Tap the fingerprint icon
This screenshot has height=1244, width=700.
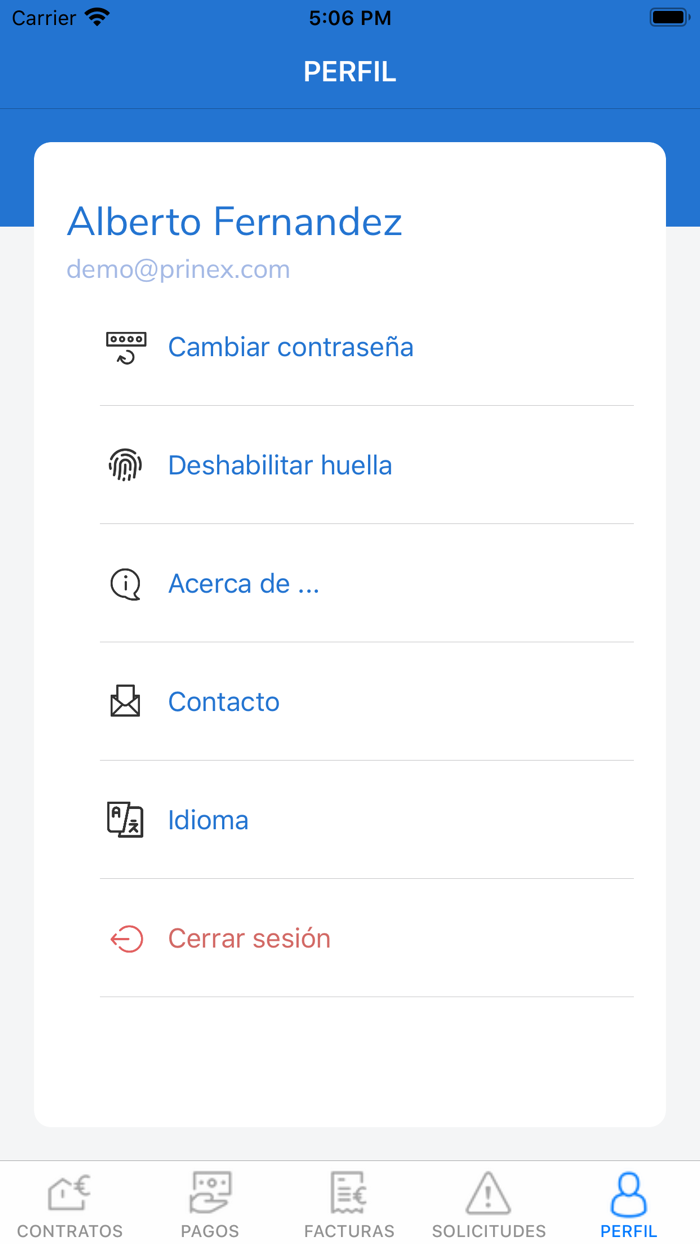click(x=126, y=466)
